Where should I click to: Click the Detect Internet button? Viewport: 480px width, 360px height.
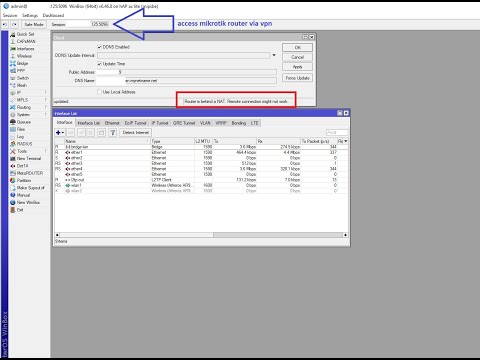click(136, 133)
